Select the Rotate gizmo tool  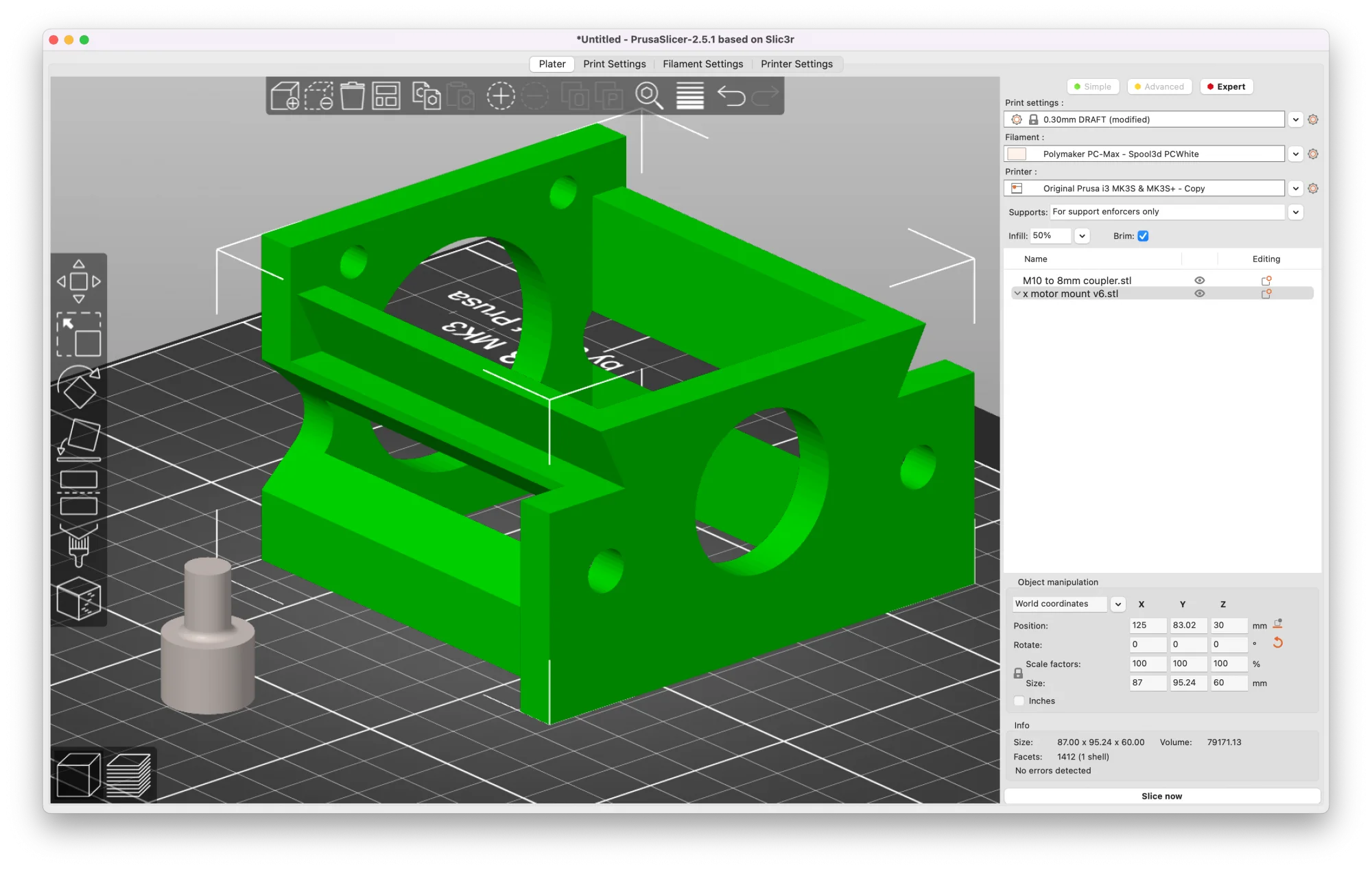79,387
